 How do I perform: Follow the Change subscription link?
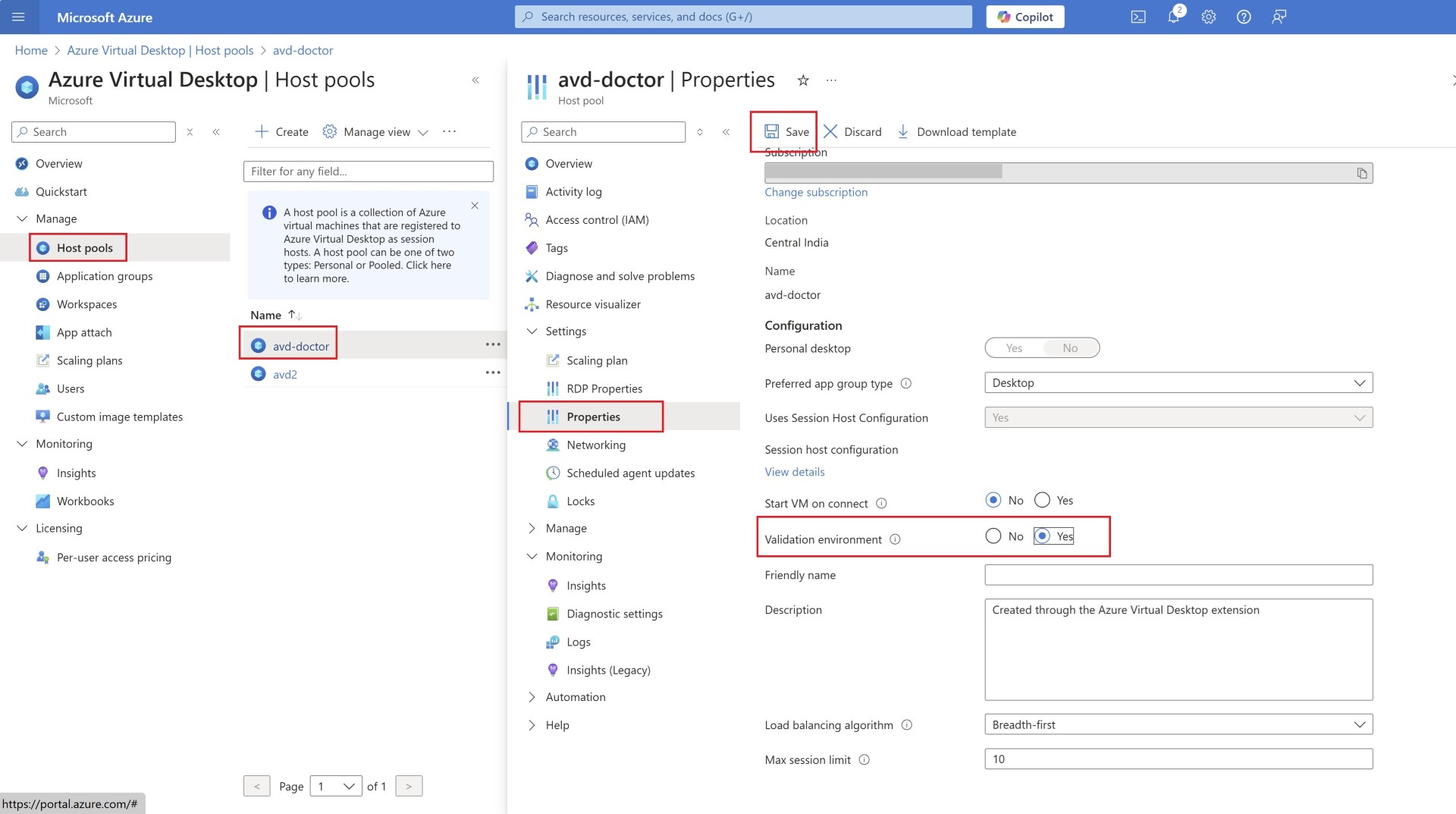(x=816, y=192)
